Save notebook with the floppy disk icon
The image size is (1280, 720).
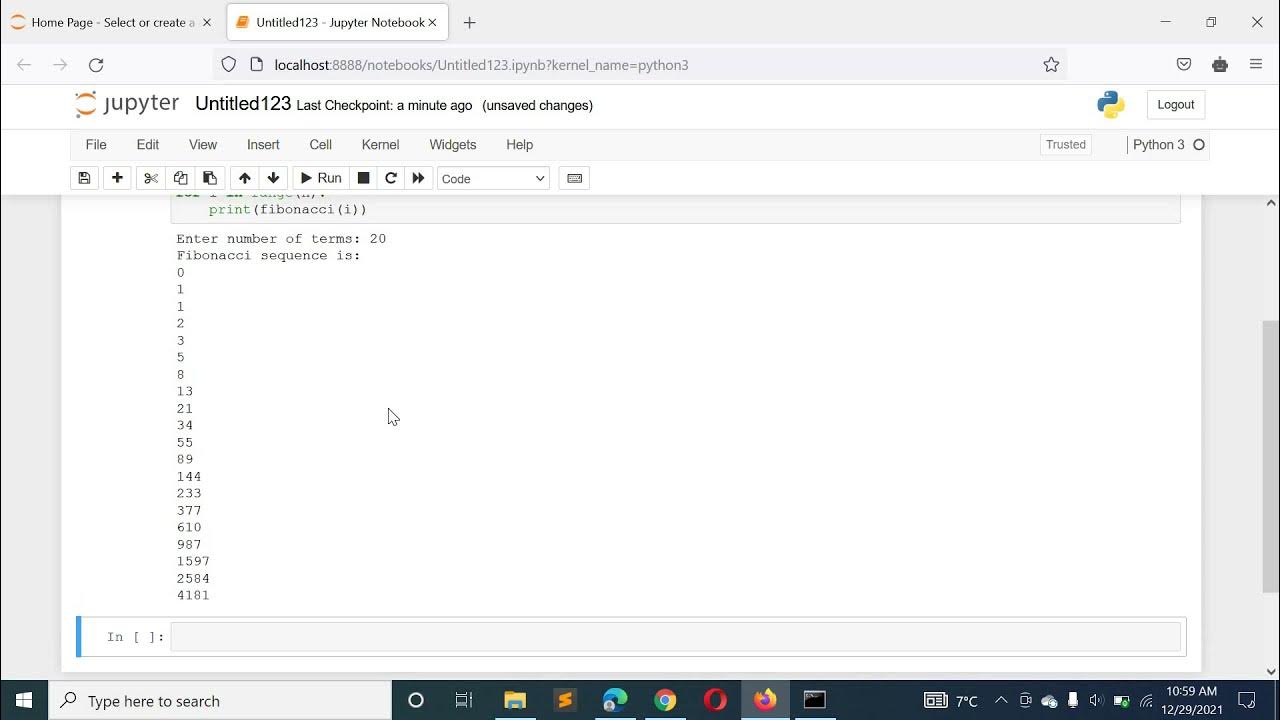84,178
